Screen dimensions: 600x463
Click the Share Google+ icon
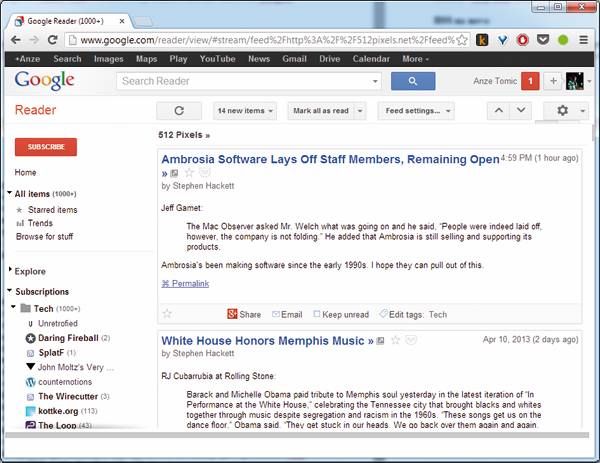(232, 314)
